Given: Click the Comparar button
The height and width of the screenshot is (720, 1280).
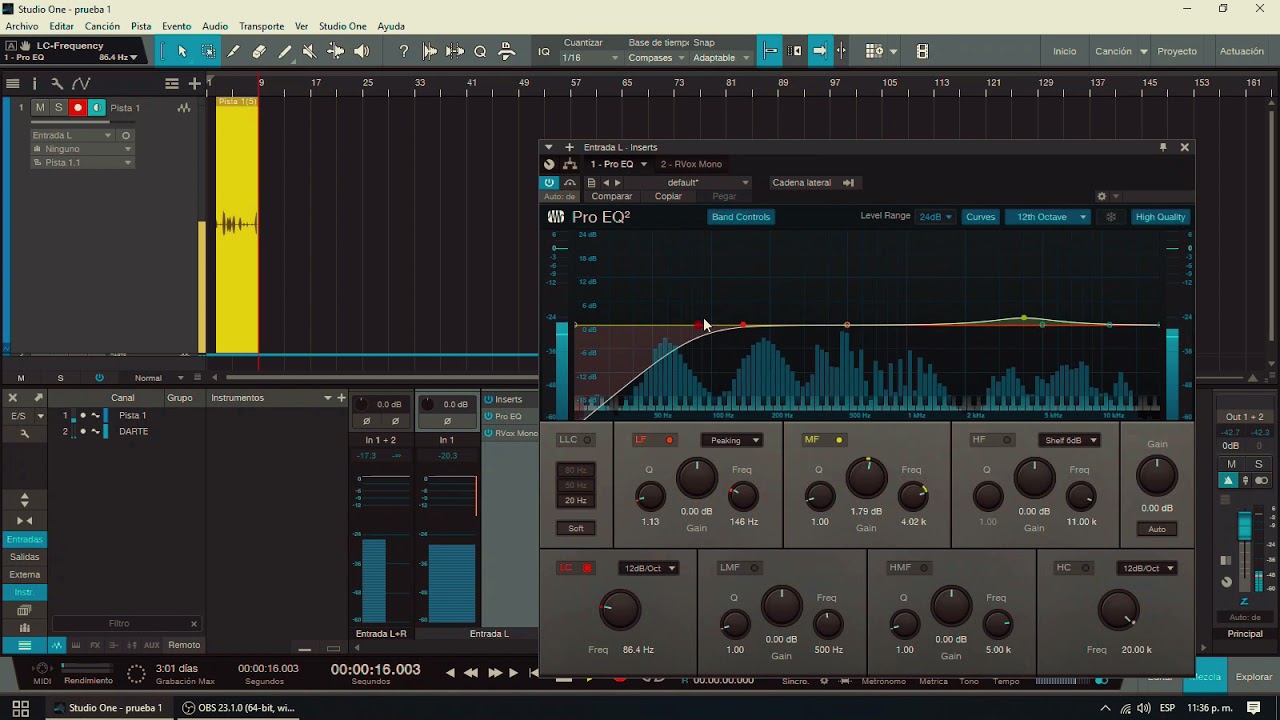Looking at the screenshot, I should click(612, 197).
